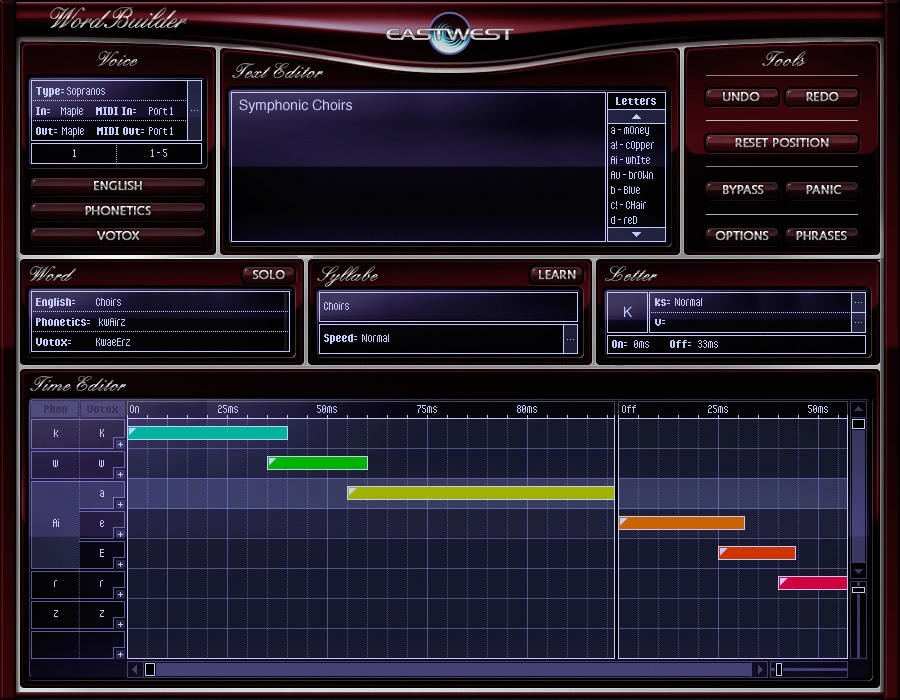This screenshot has height=700, width=900.
Task: Click RESET POSITION button
Action: click(782, 142)
